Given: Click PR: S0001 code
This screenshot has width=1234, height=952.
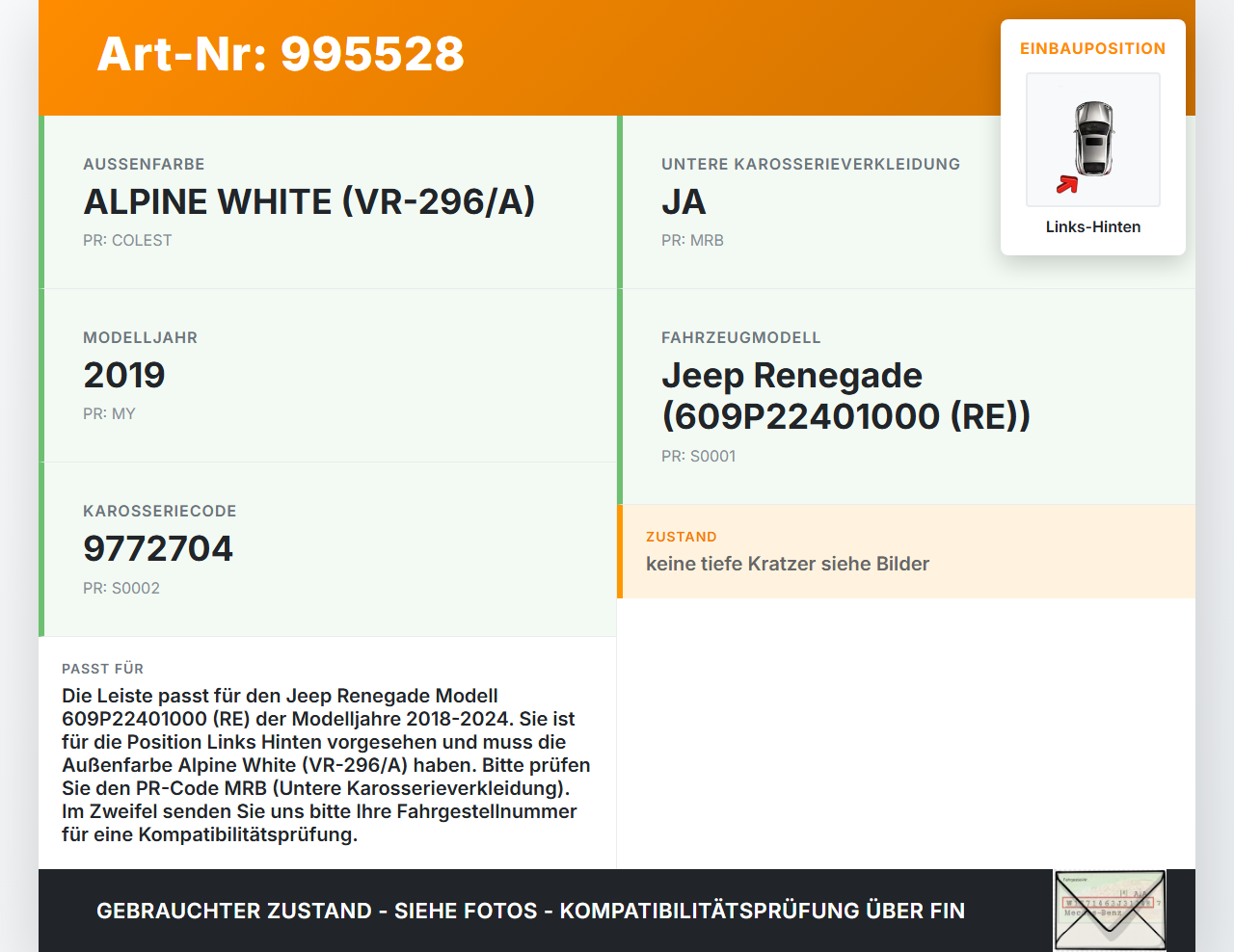Looking at the screenshot, I should [x=698, y=456].
